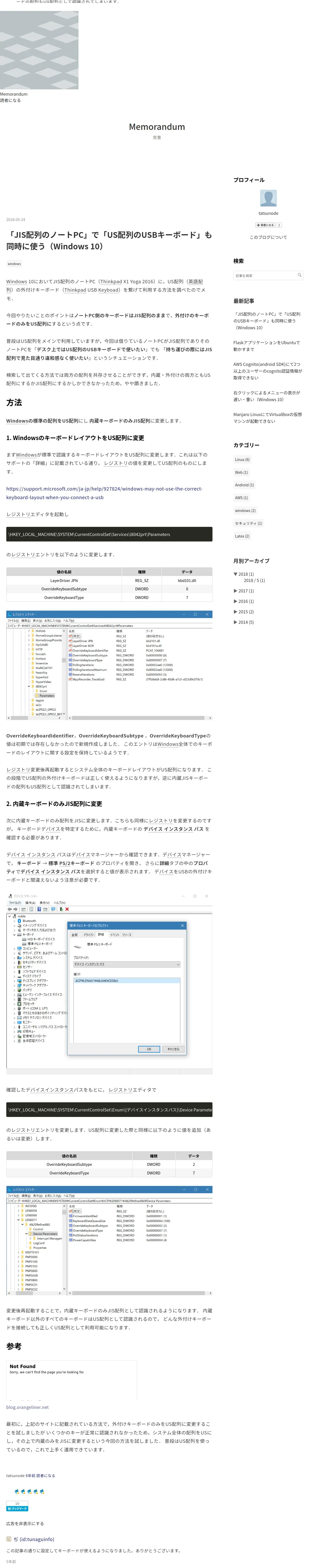Collapse the 2018 archive triangle
Viewport: 314px width, 1568px height.
pyautogui.click(x=235, y=574)
